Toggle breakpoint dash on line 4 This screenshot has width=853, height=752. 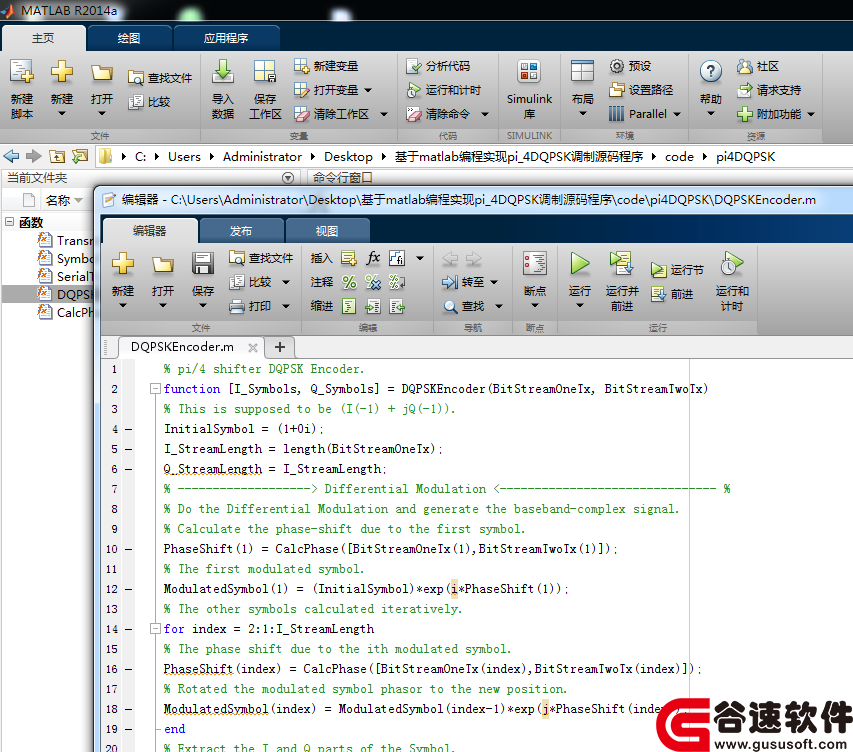[x=128, y=429]
